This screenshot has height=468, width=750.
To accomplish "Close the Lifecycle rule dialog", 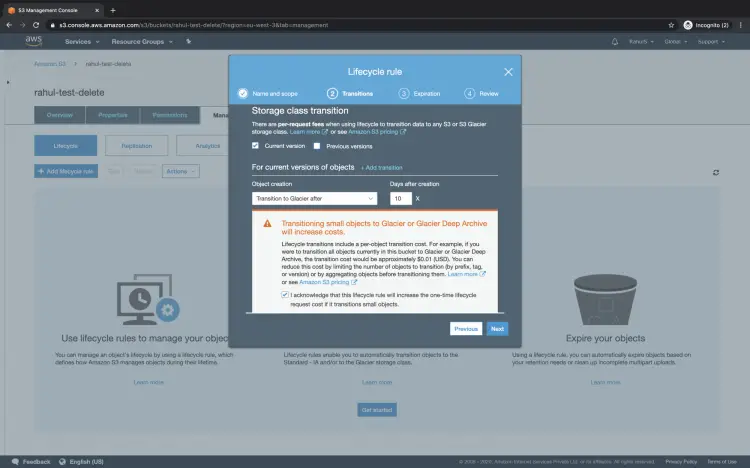I will [508, 72].
